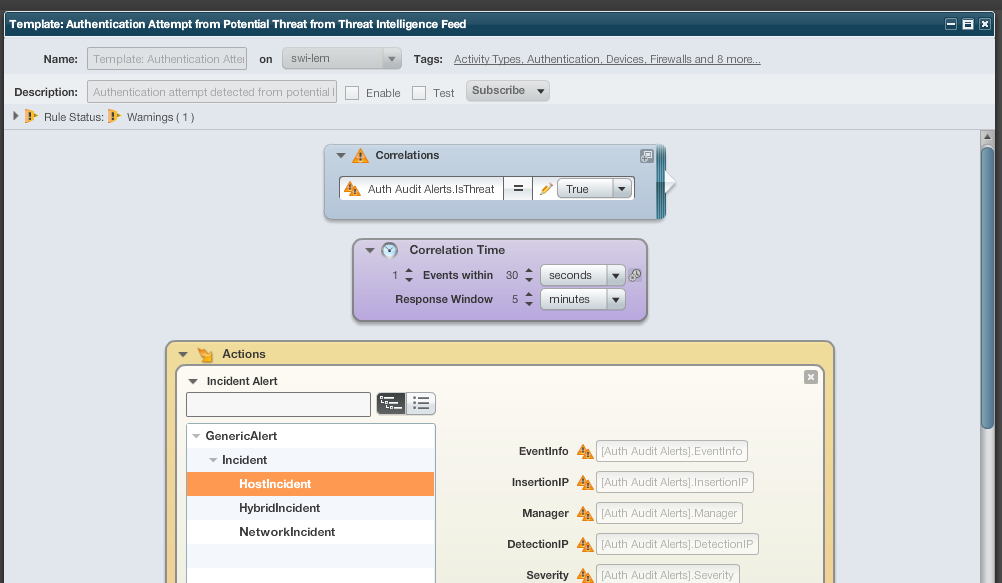Click the vertical scrollbar thumb
This screenshot has height=583, width=1002.
click(987, 288)
